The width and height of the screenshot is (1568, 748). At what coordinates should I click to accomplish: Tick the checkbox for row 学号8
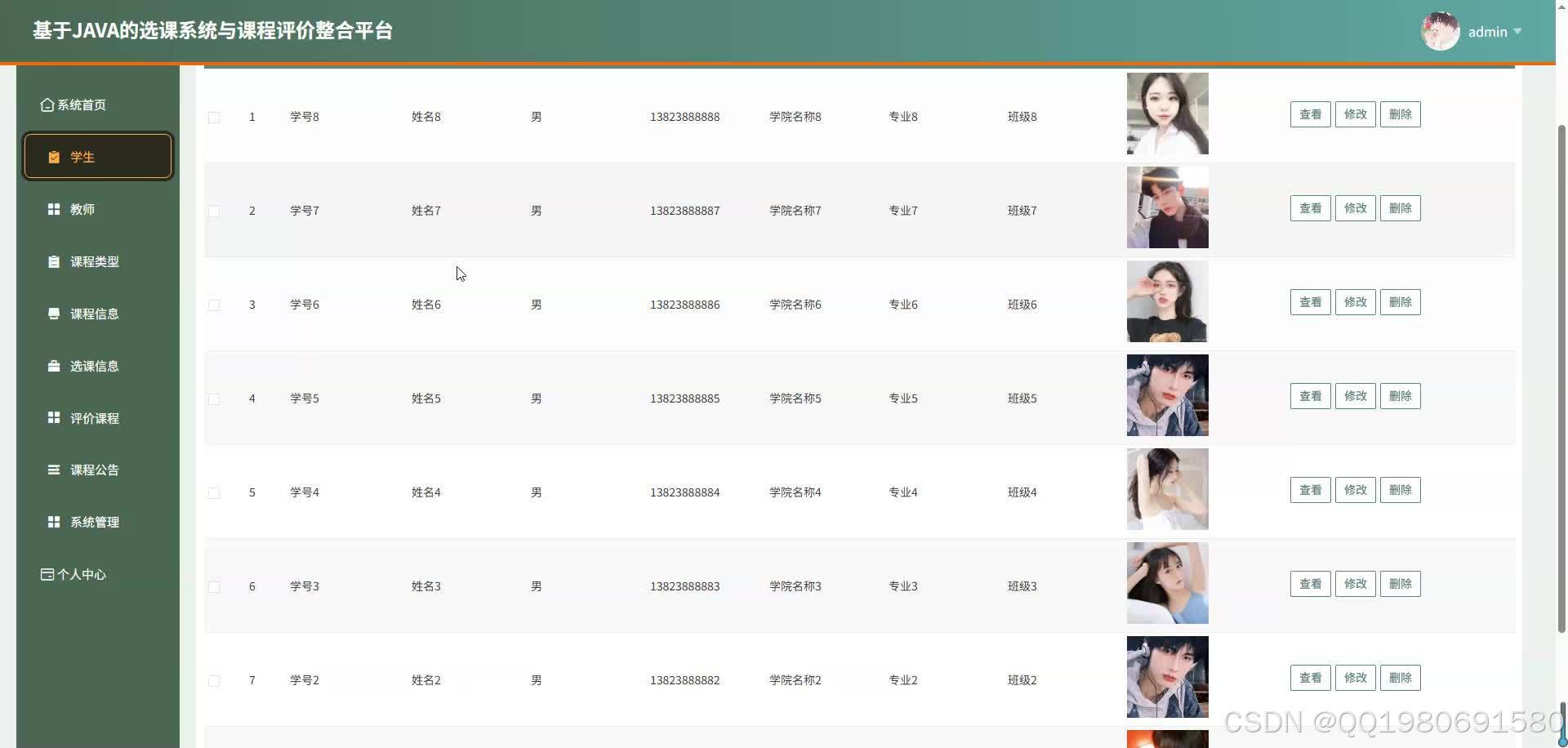pos(214,118)
